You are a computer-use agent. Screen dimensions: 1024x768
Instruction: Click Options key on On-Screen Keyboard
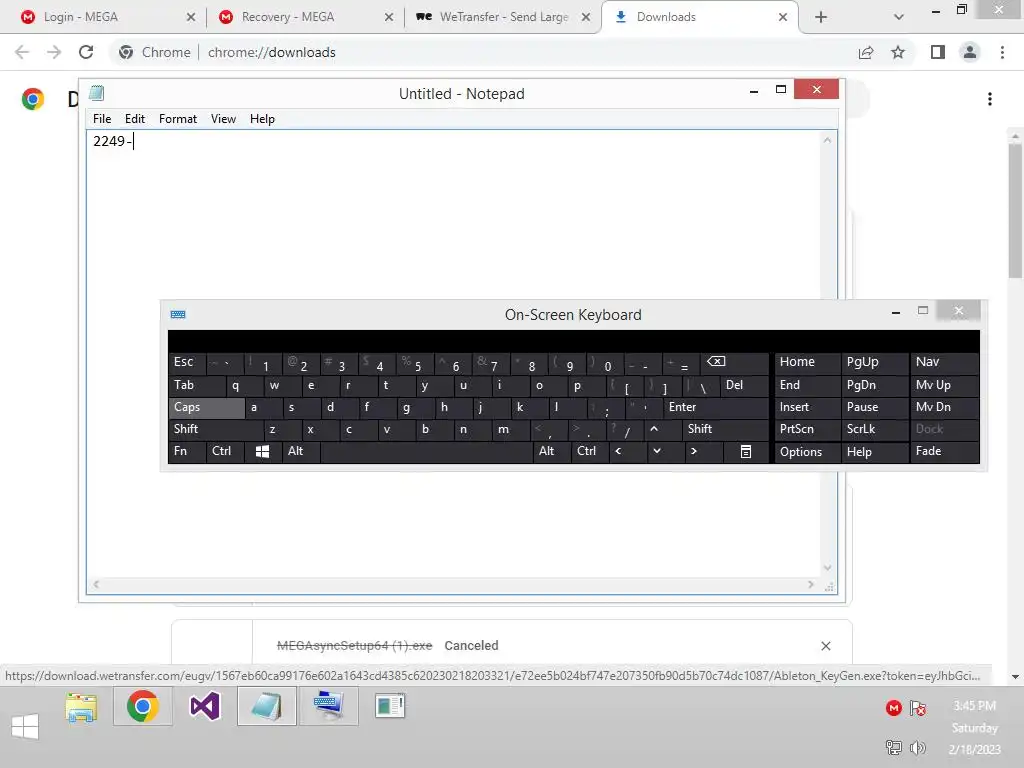(807, 452)
